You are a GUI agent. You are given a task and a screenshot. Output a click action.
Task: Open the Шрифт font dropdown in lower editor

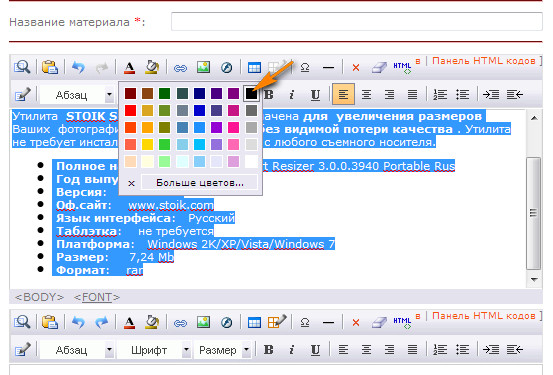[x=154, y=350]
